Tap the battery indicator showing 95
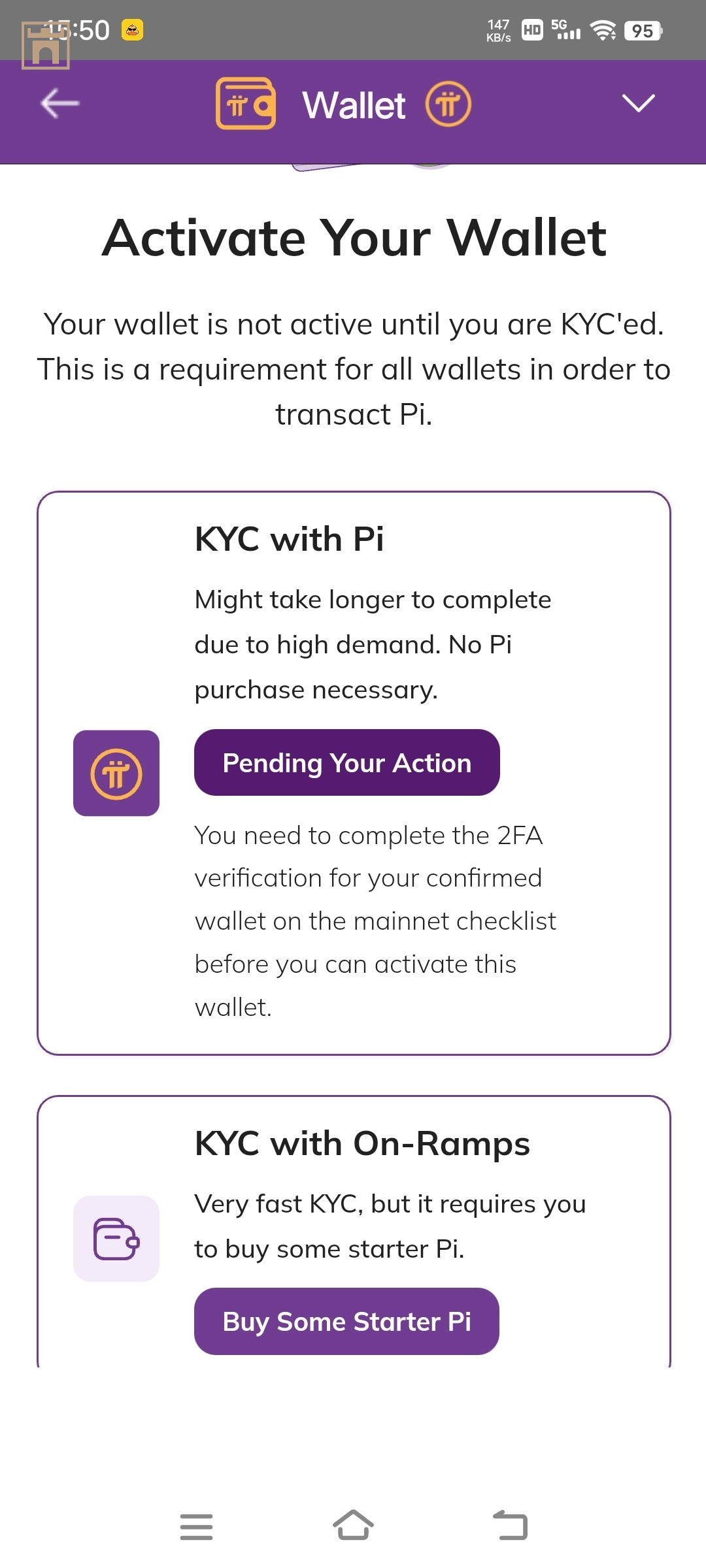 click(643, 31)
